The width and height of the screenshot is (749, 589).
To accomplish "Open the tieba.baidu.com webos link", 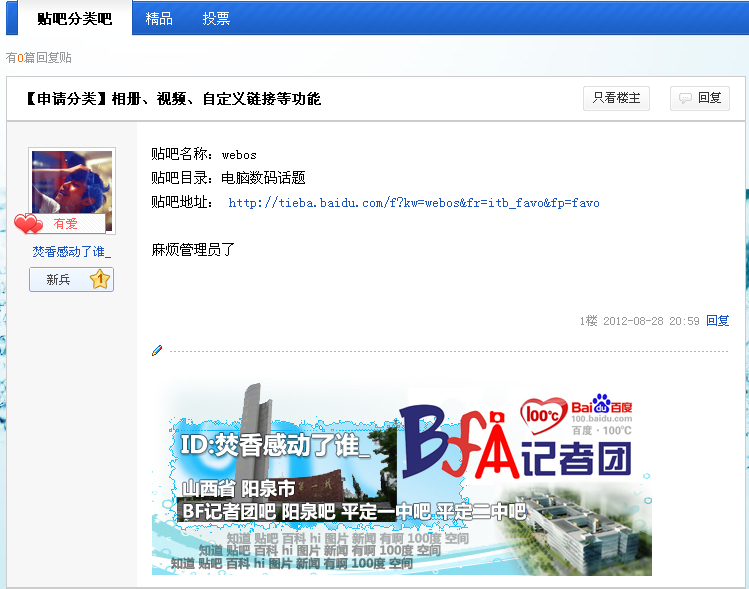I will 414,203.
